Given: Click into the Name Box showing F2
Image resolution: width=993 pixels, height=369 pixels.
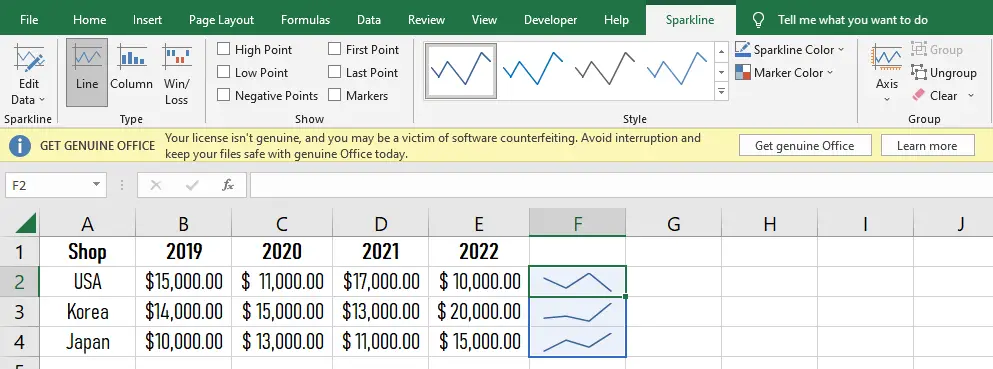Looking at the screenshot, I should point(48,185).
